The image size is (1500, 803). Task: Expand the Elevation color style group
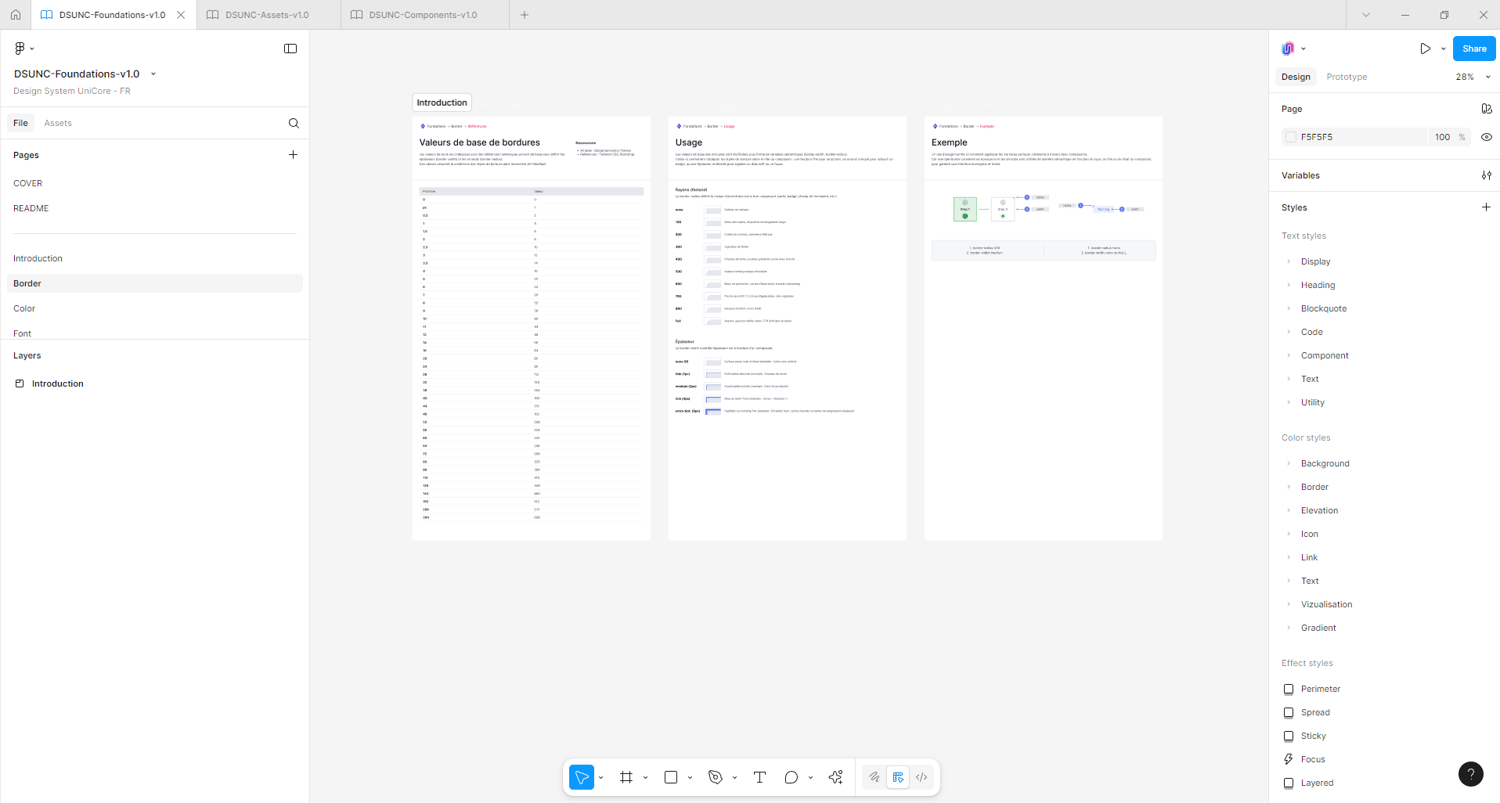(1289, 511)
